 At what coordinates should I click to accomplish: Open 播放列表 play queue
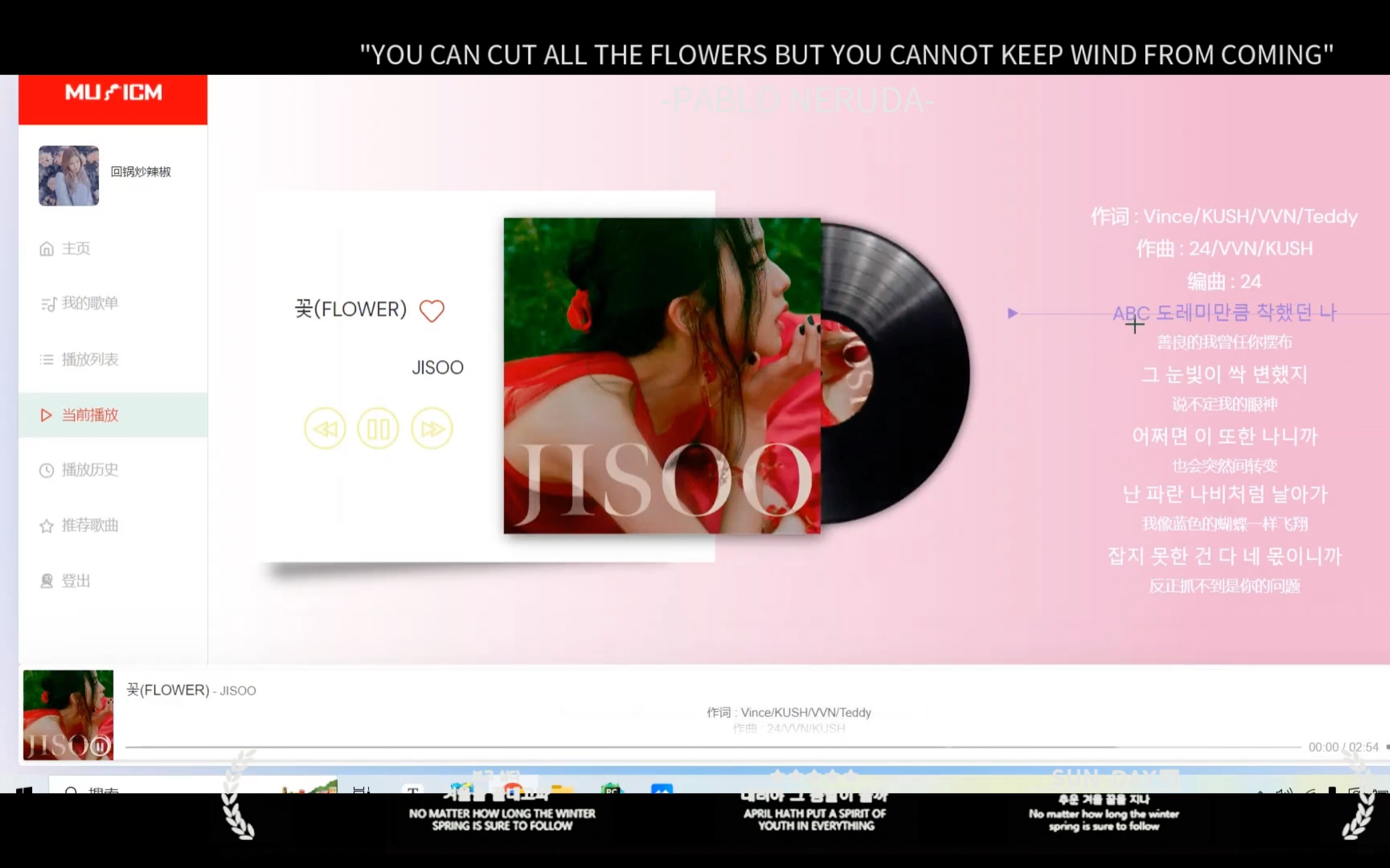[79, 359]
